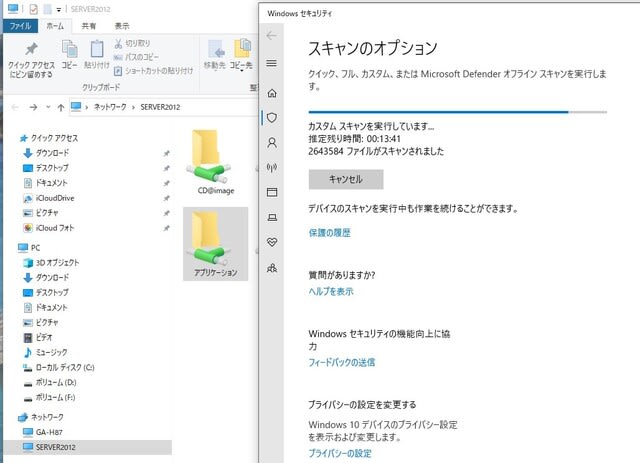Open 保護の履歴 link
The height and width of the screenshot is (463, 640).
click(329, 233)
